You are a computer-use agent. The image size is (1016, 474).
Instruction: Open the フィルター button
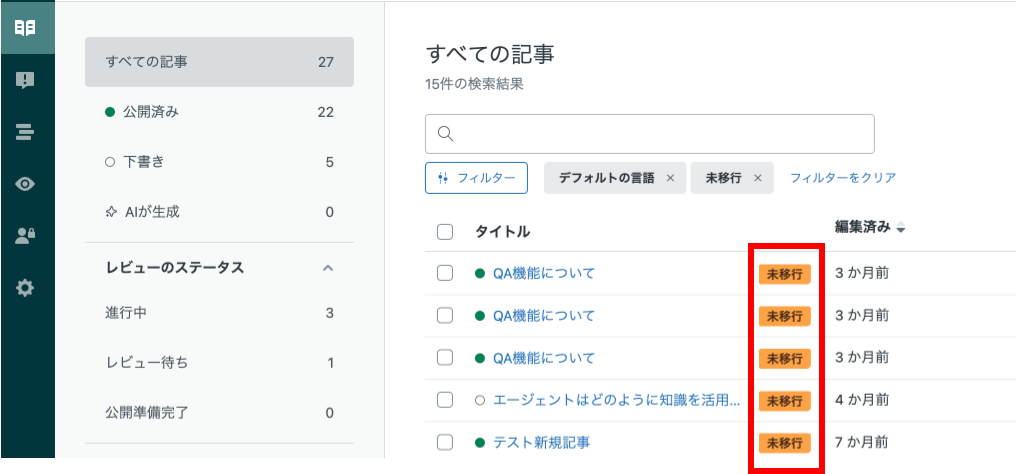click(x=476, y=178)
